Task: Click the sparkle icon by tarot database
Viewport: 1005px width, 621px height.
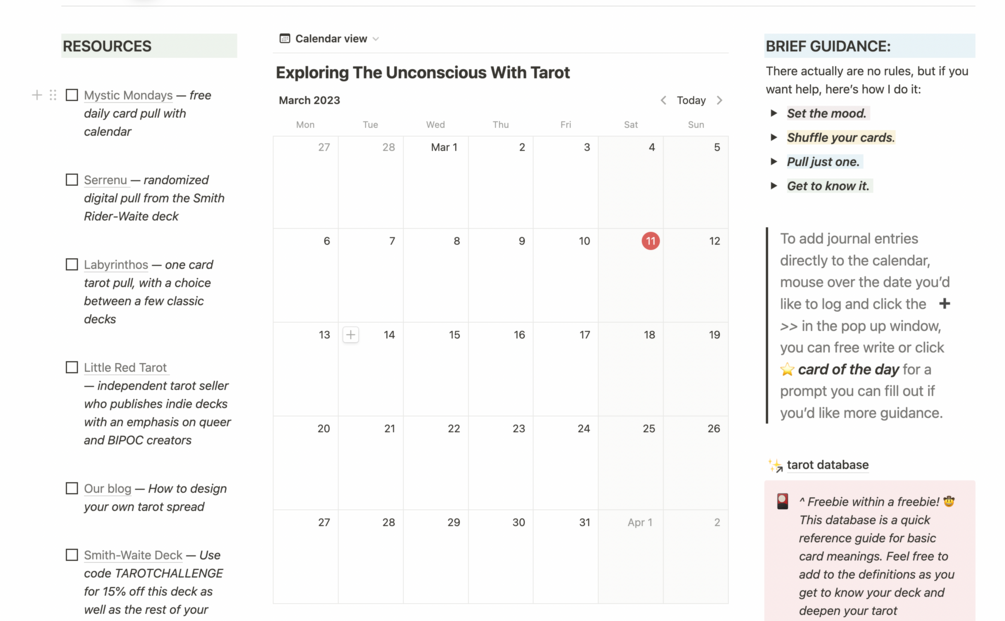Action: coord(775,465)
